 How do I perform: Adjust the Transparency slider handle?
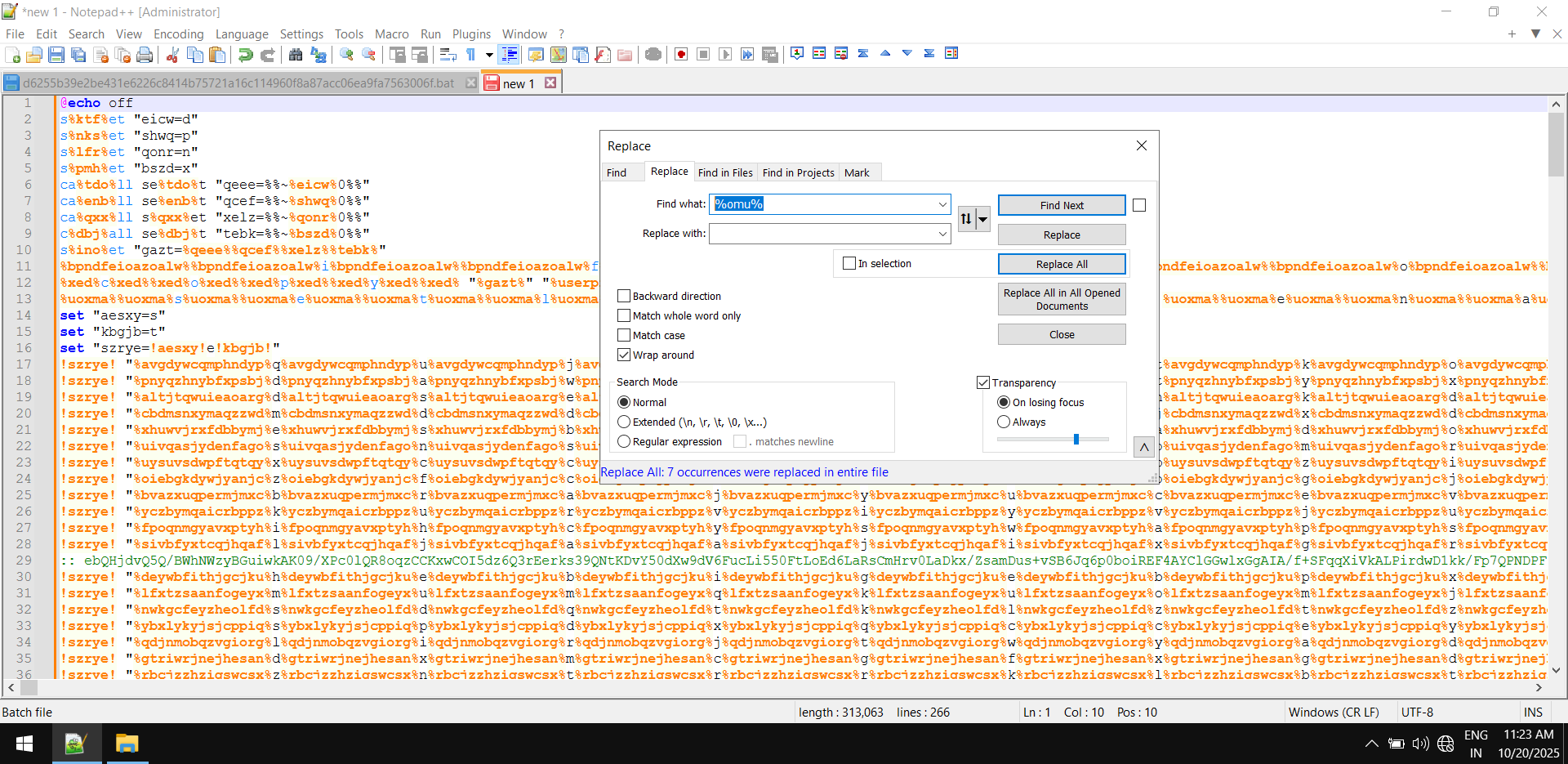(1076, 440)
